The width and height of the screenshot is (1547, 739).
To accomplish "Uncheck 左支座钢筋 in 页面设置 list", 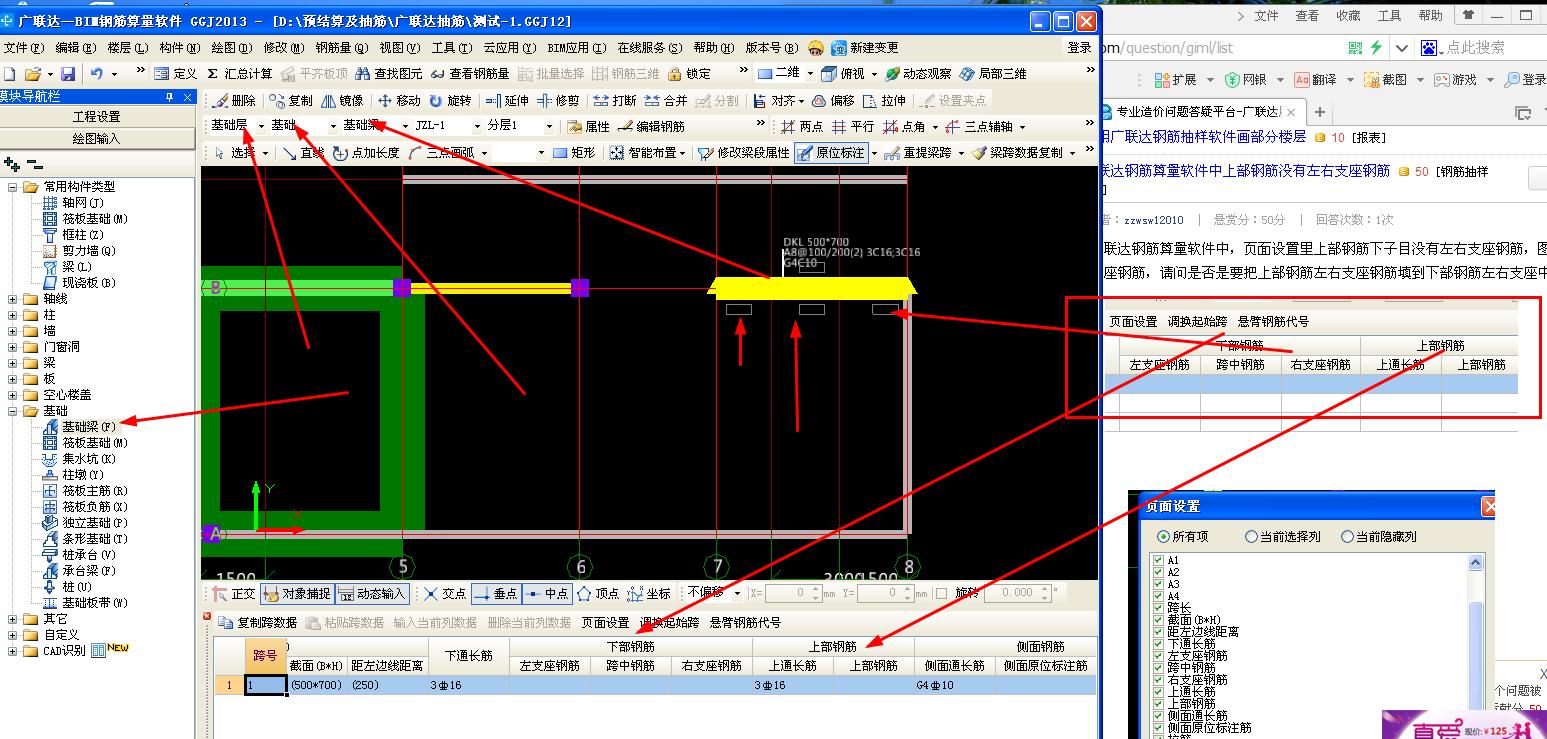I will click(x=1158, y=656).
